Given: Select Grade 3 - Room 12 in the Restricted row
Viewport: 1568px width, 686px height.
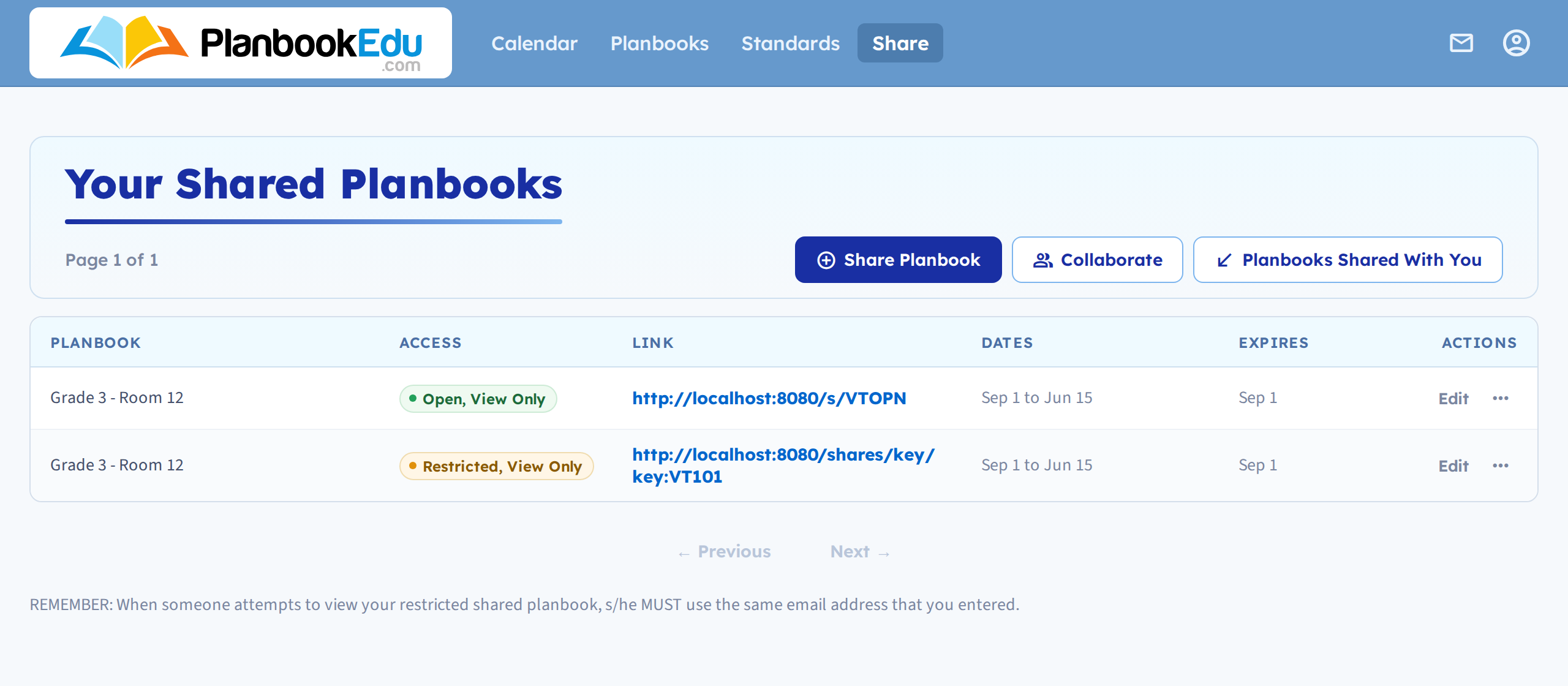Looking at the screenshot, I should pos(117,465).
